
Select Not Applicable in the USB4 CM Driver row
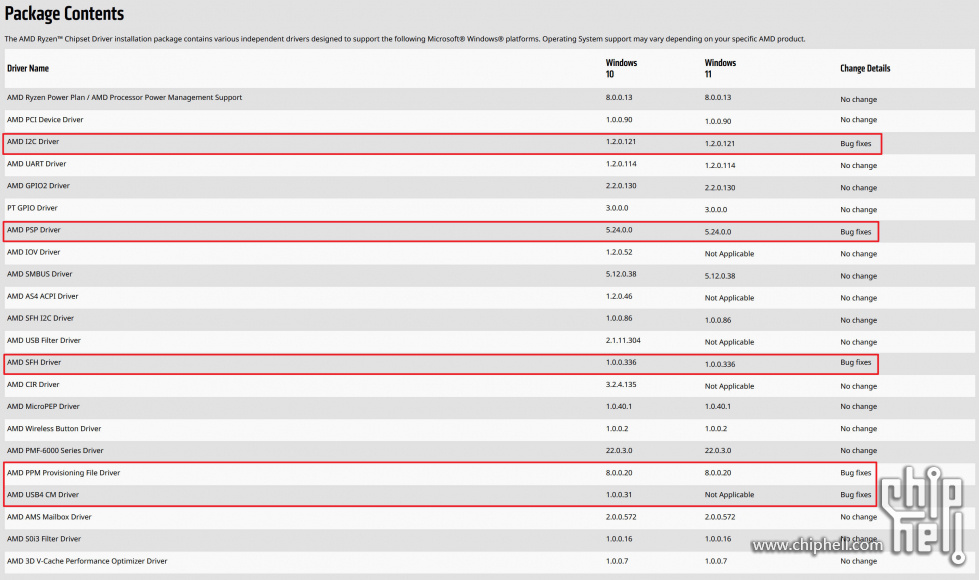click(x=729, y=494)
